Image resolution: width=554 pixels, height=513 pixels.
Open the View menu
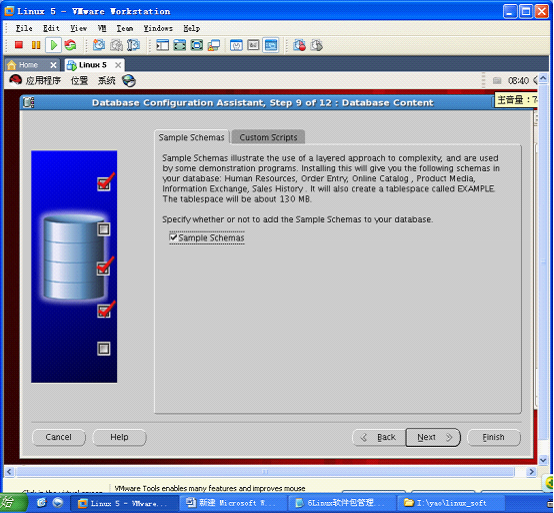(78, 28)
